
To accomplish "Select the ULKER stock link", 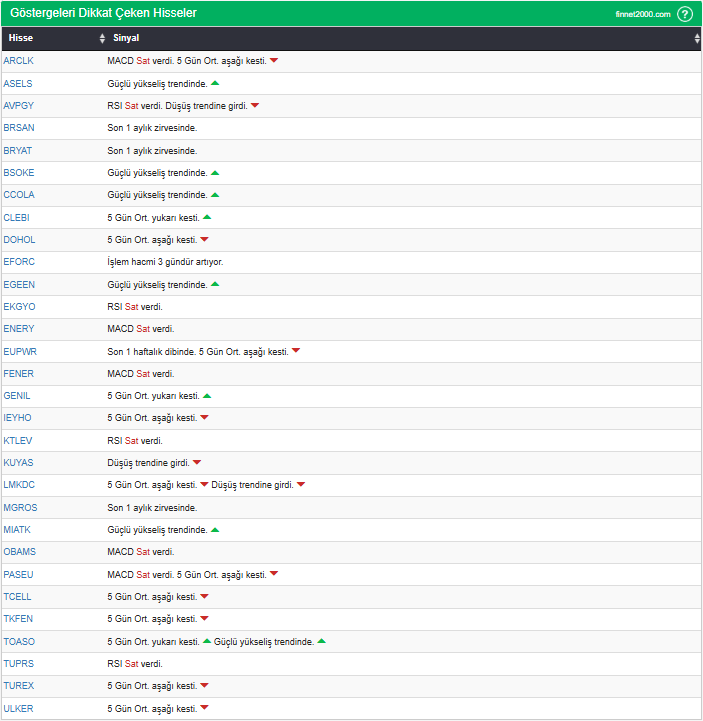I will tap(19, 709).
